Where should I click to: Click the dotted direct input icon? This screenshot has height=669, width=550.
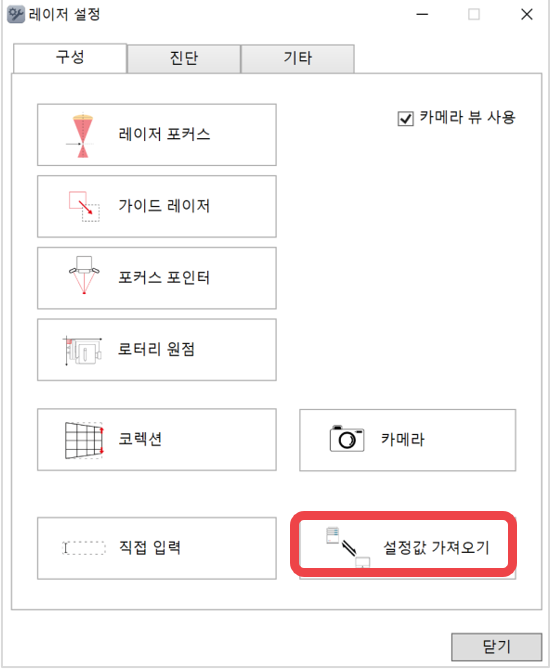[84, 548]
